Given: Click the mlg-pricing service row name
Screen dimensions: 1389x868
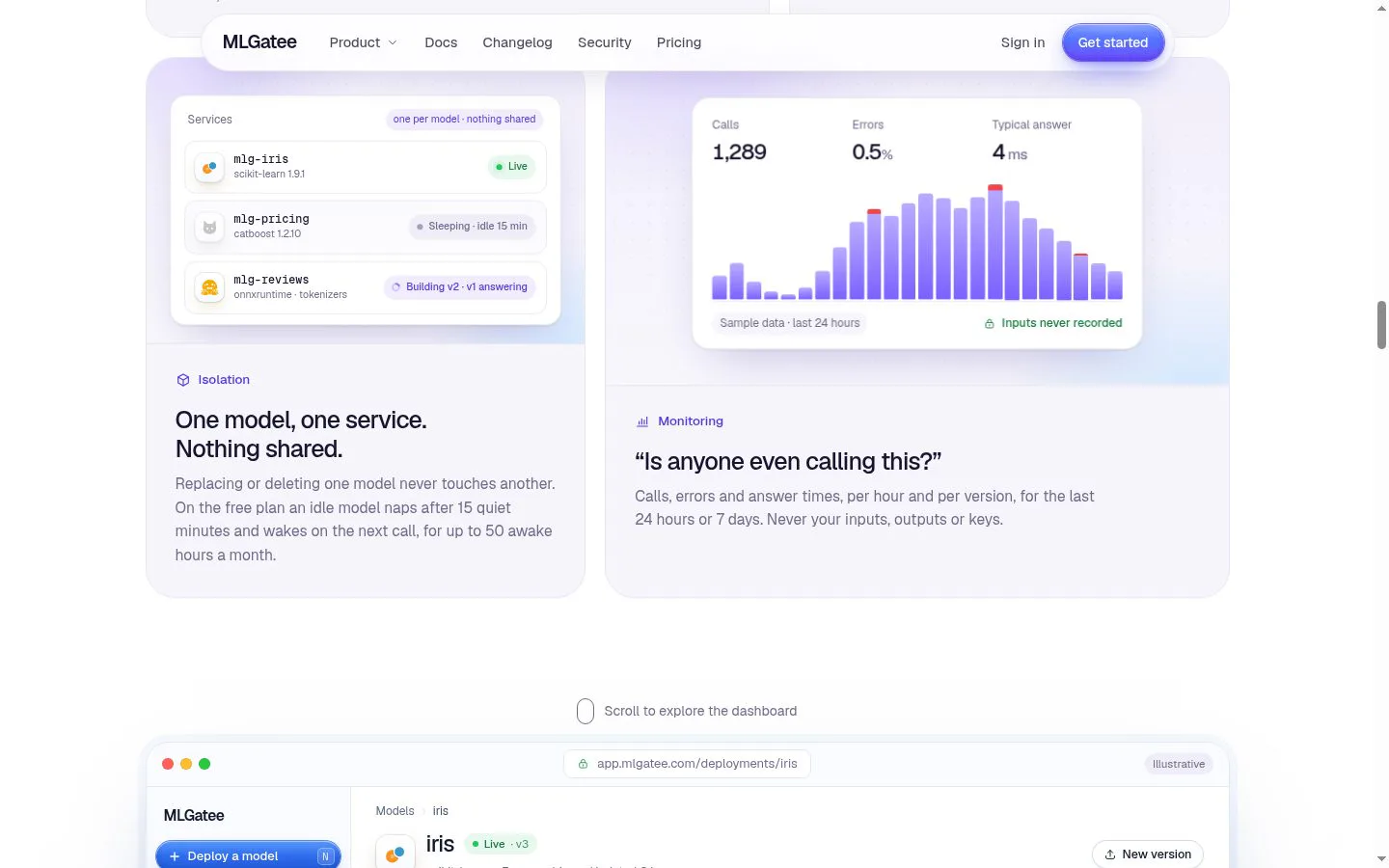Looking at the screenshot, I should [271, 219].
